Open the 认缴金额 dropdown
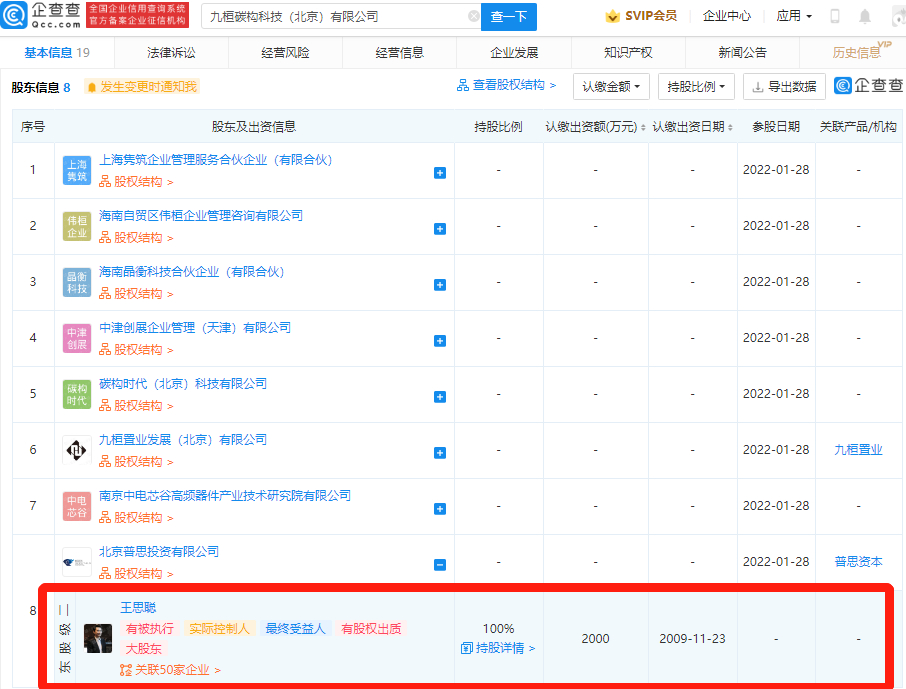Image resolution: width=906 pixels, height=689 pixels. tap(611, 87)
